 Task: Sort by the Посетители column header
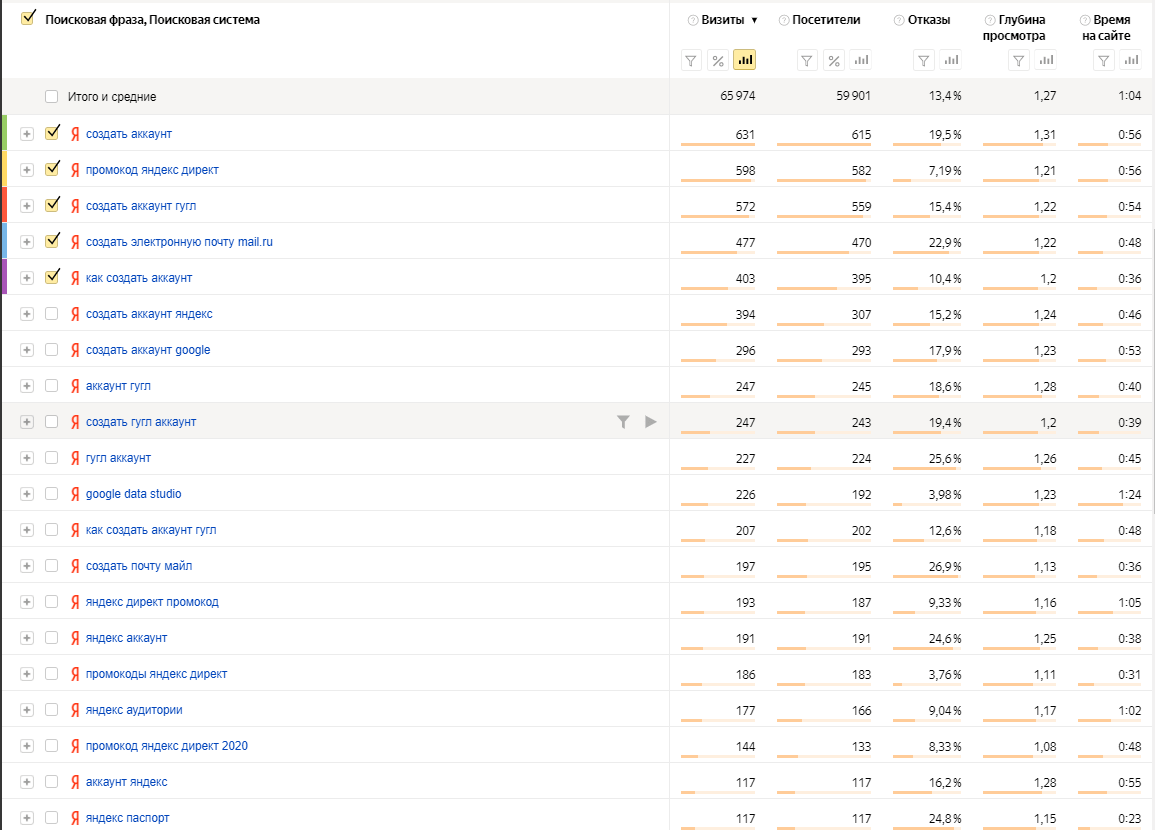pyautogui.click(x=826, y=20)
